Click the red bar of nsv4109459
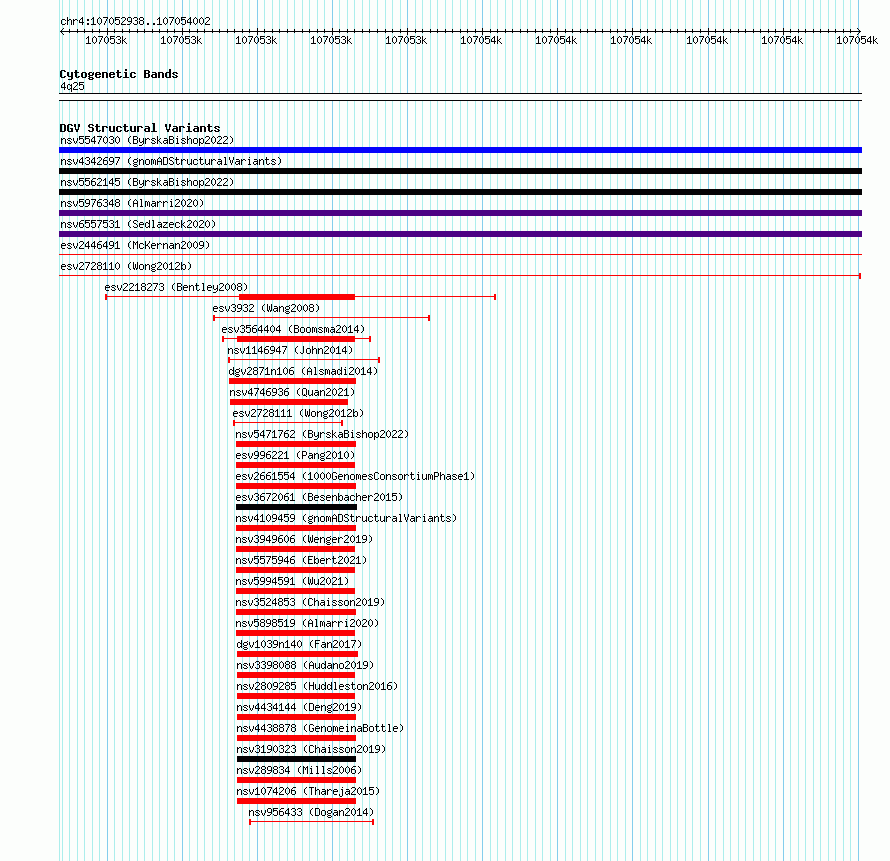This screenshot has height=861, width=890. [296, 528]
